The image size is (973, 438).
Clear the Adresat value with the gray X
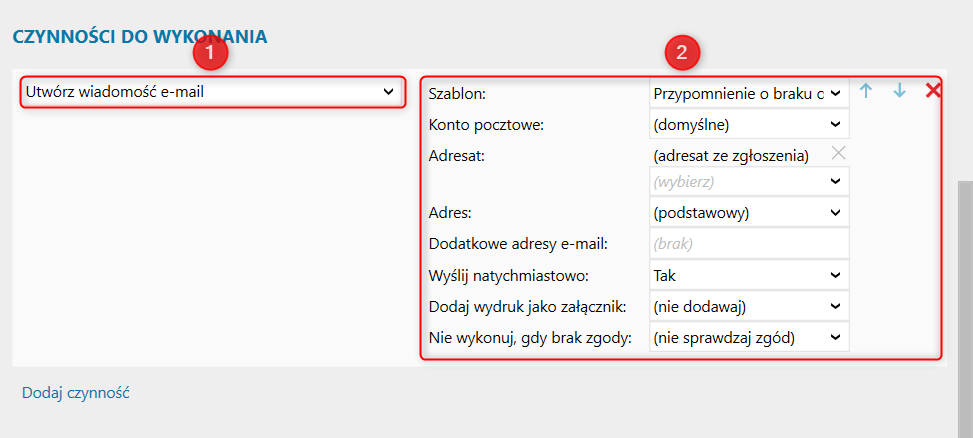[x=838, y=153]
